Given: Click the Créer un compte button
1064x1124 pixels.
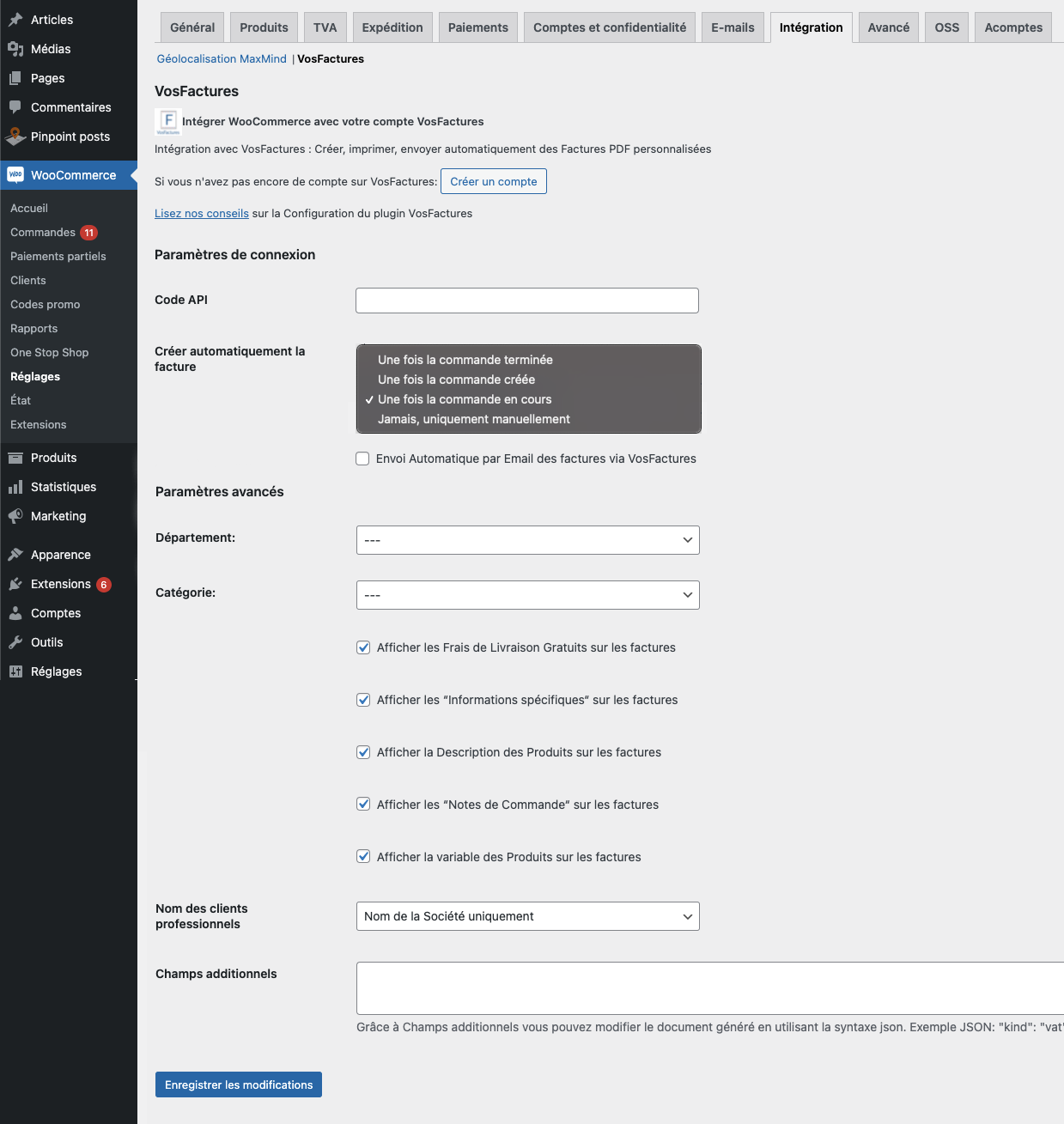Looking at the screenshot, I should tap(493, 181).
